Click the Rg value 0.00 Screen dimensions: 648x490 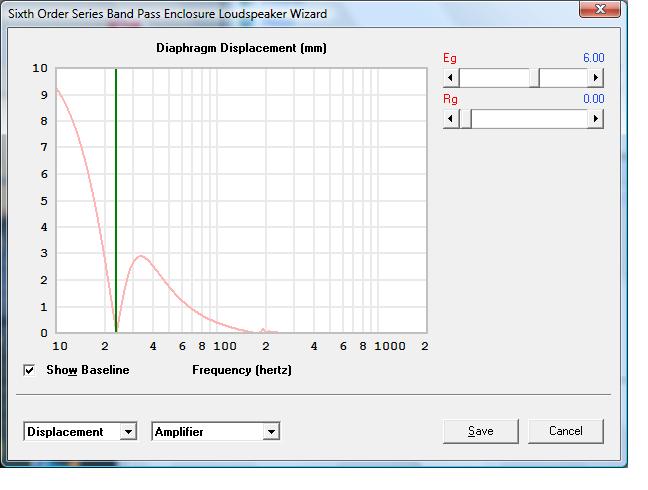[593, 99]
